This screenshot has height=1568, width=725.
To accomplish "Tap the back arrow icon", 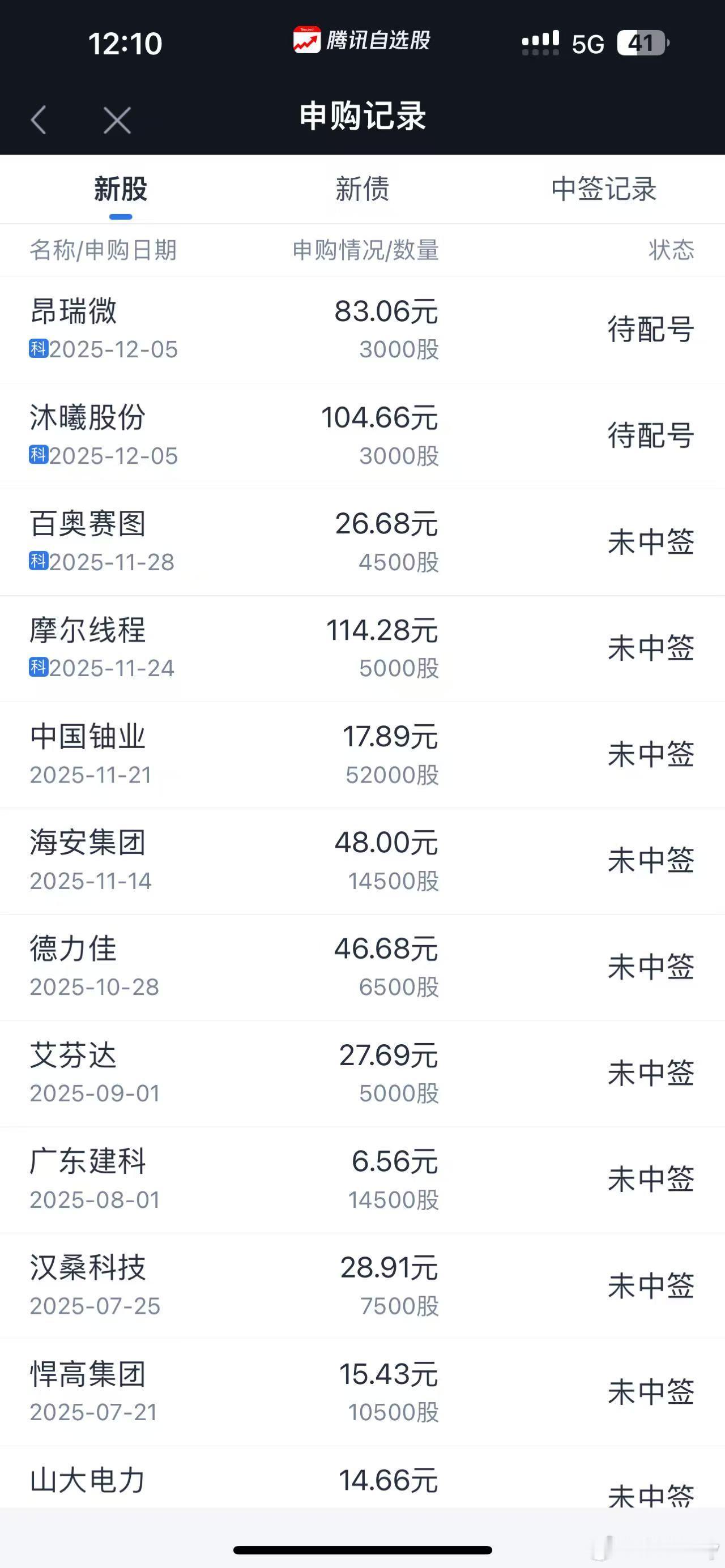I will click(39, 119).
